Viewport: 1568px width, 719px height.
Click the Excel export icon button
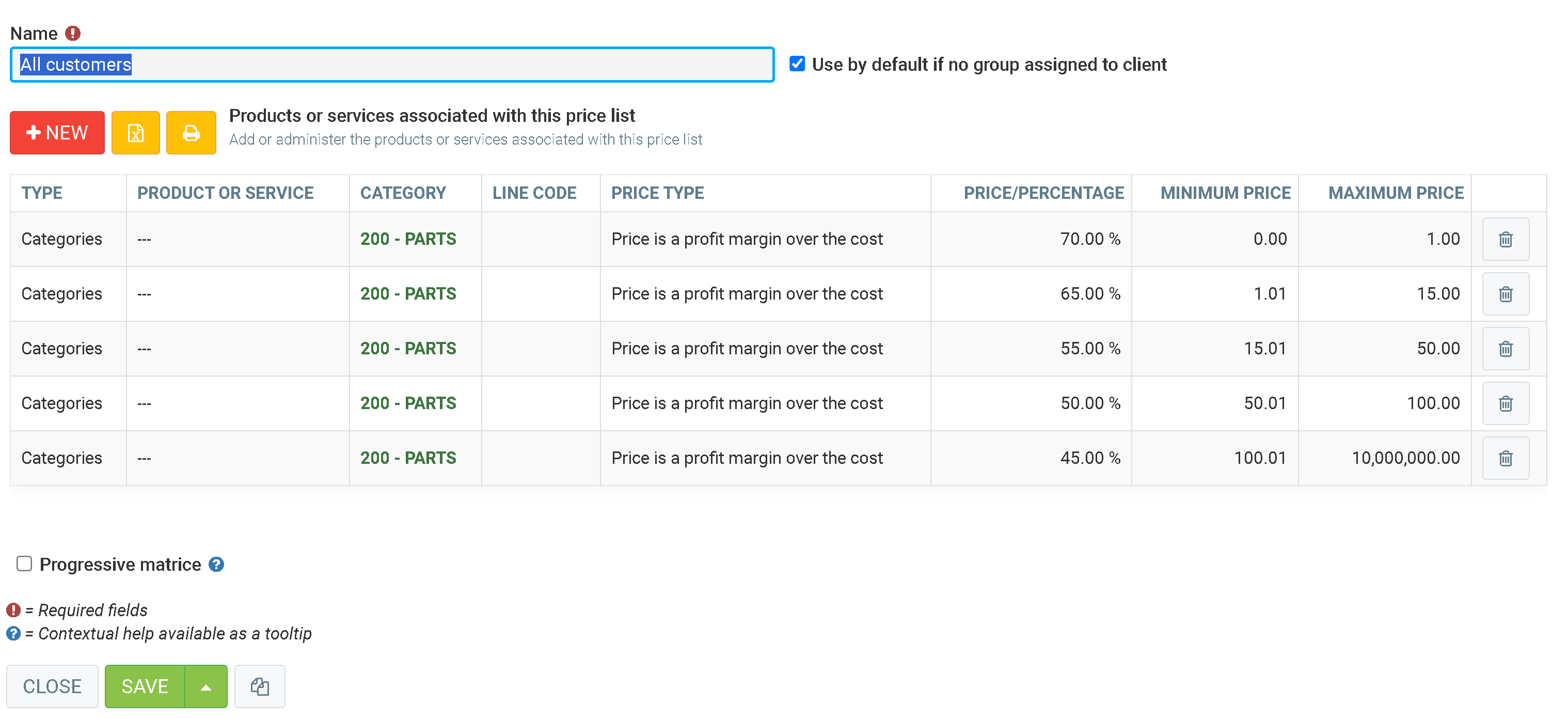[135, 133]
